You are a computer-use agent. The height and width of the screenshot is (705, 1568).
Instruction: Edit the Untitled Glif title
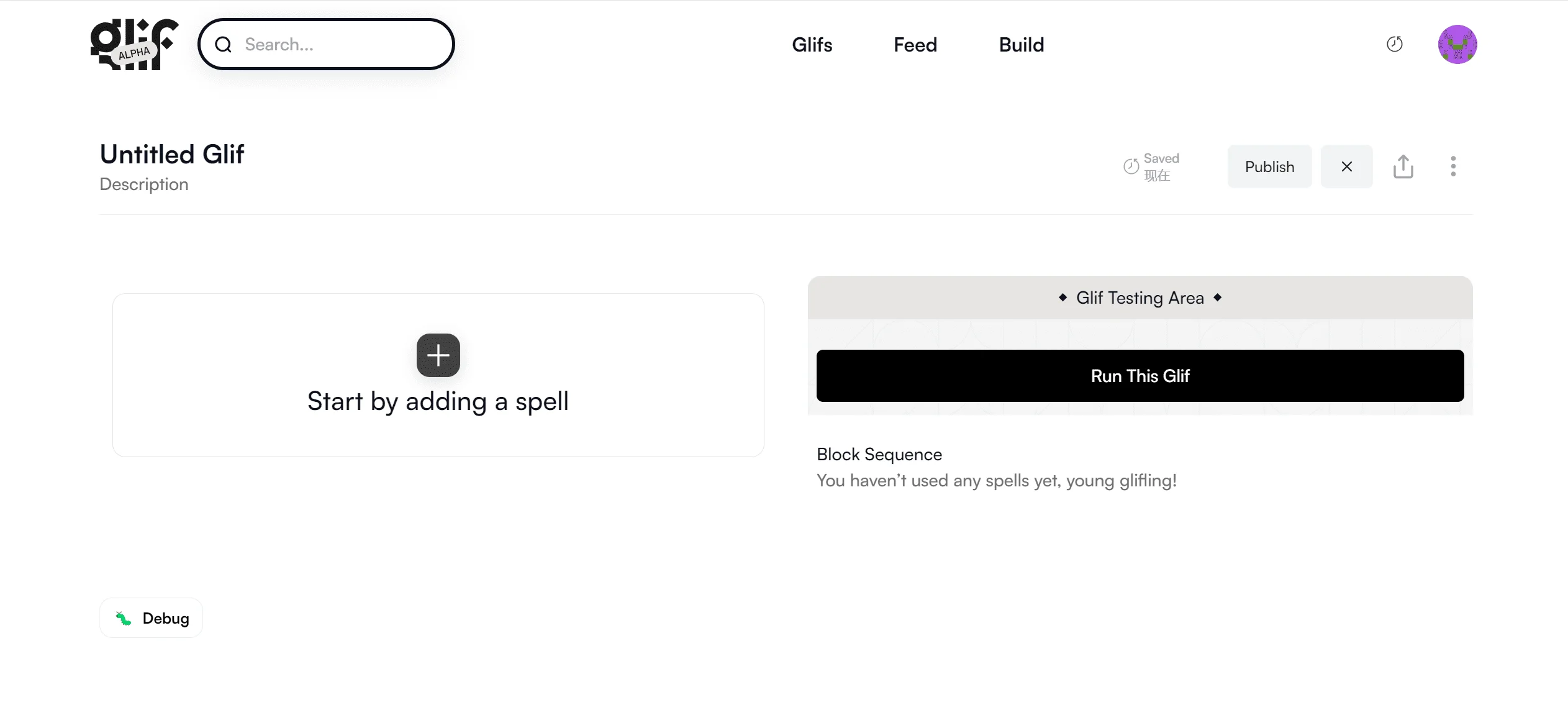tap(173, 154)
